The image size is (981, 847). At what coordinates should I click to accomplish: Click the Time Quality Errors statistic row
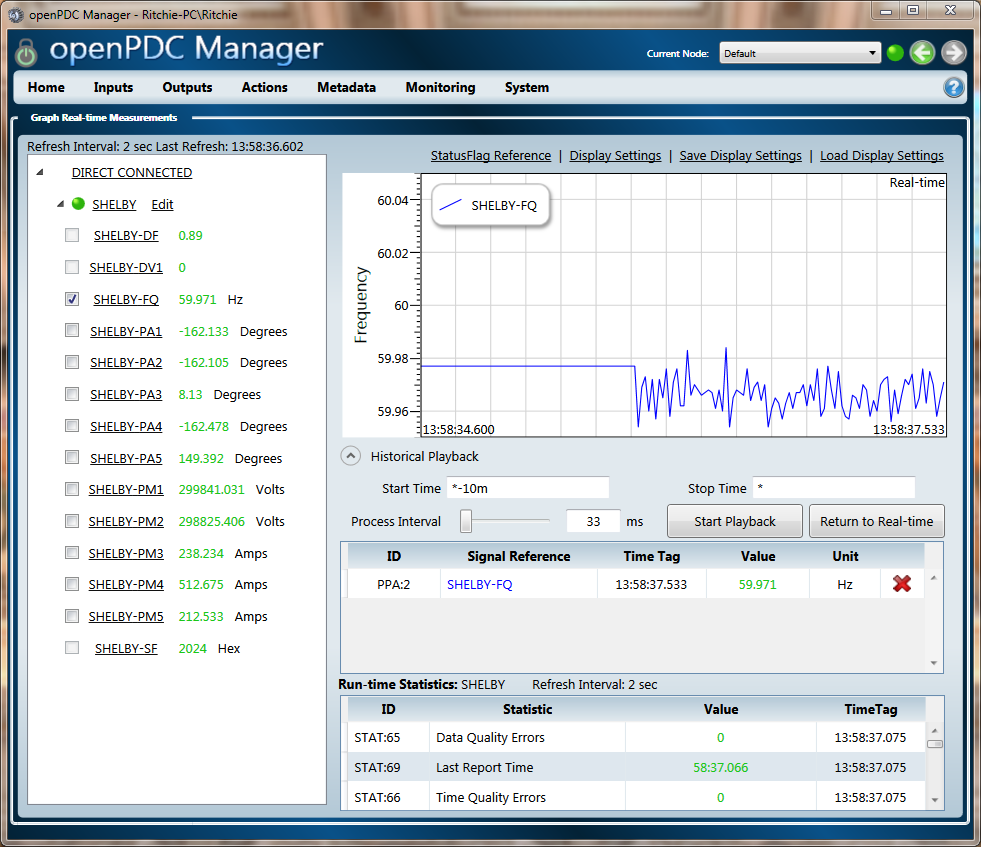636,796
